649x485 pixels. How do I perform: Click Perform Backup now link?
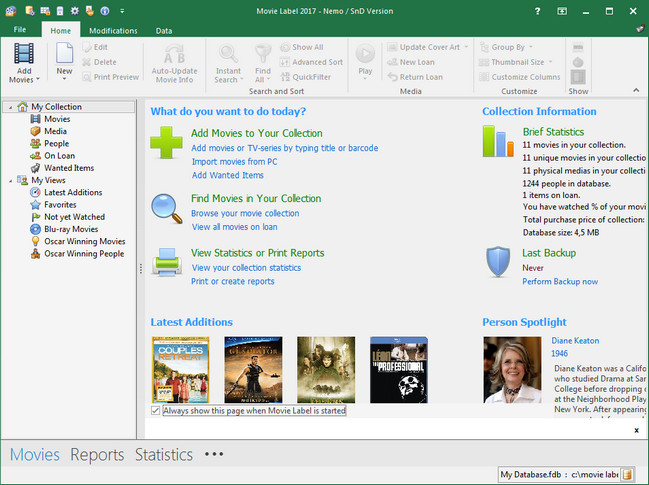point(560,281)
